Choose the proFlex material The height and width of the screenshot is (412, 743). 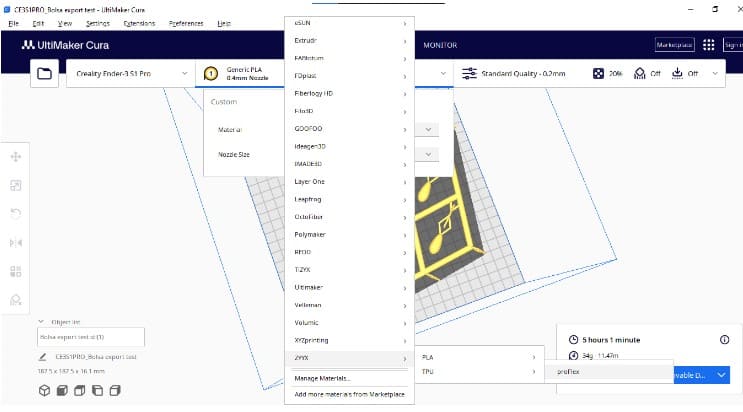(x=608, y=372)
